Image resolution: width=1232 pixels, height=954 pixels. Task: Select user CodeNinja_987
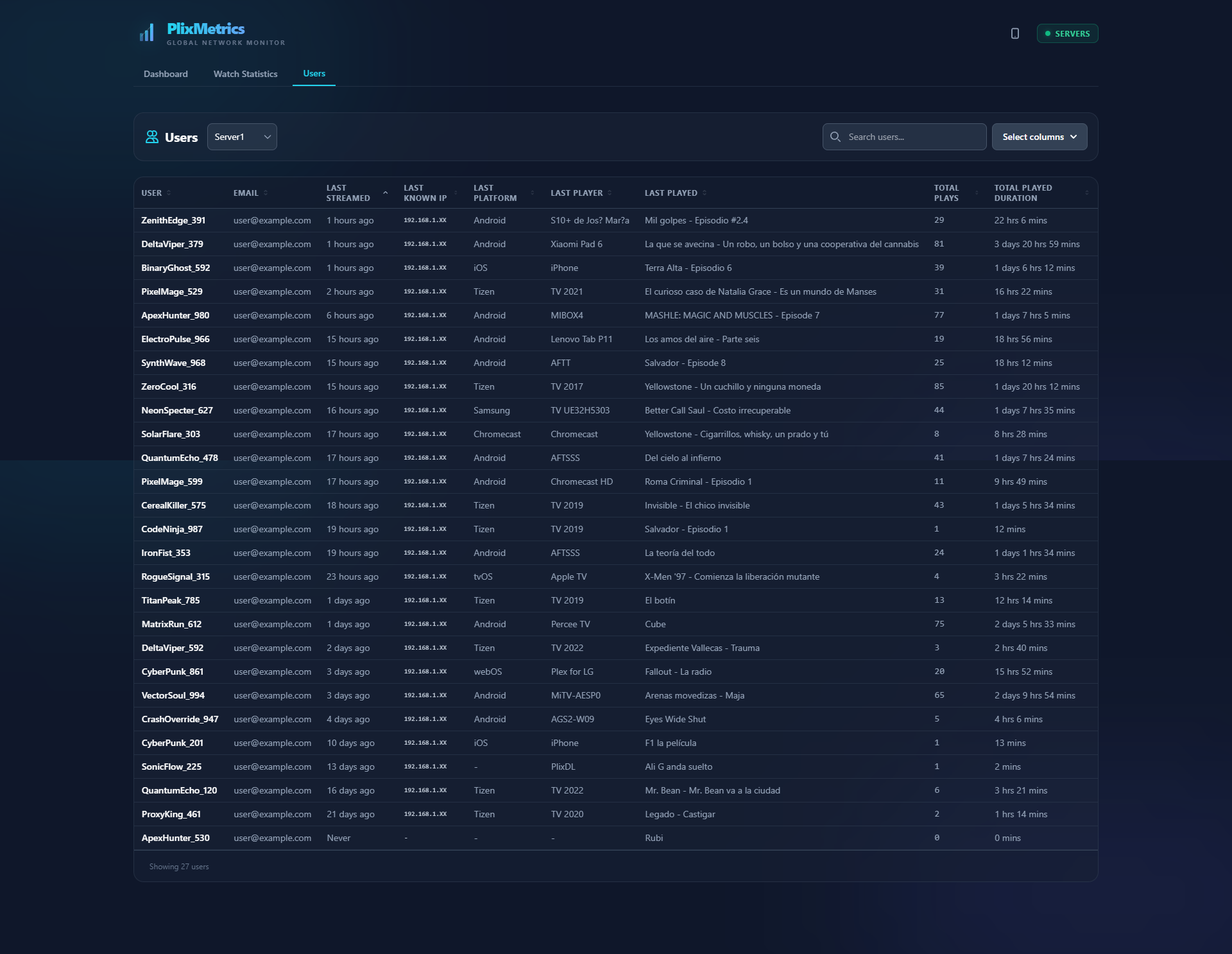[171, 529]
